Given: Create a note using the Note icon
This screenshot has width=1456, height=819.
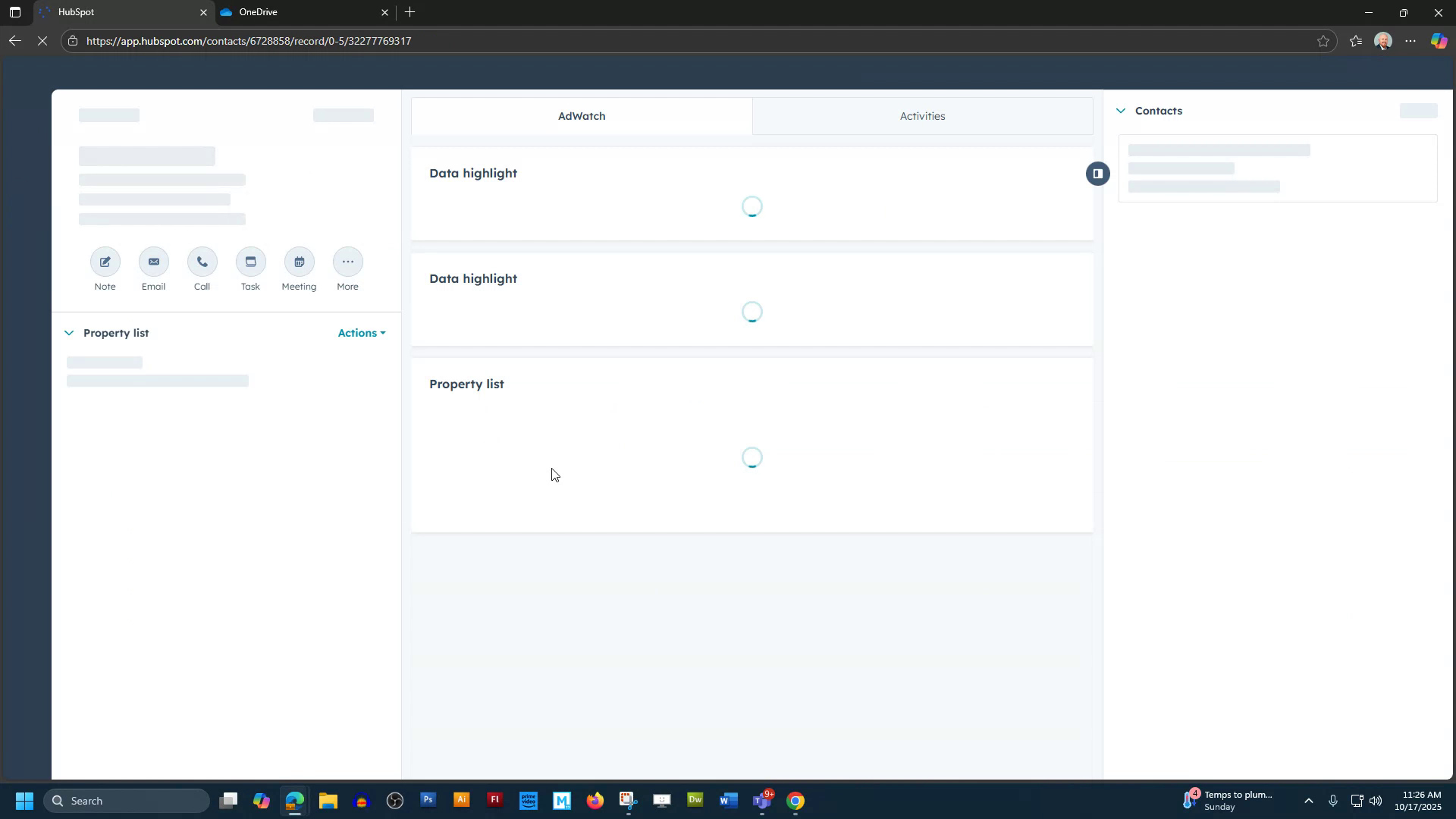Looking at the screenshot, I should tap(105, 262).
